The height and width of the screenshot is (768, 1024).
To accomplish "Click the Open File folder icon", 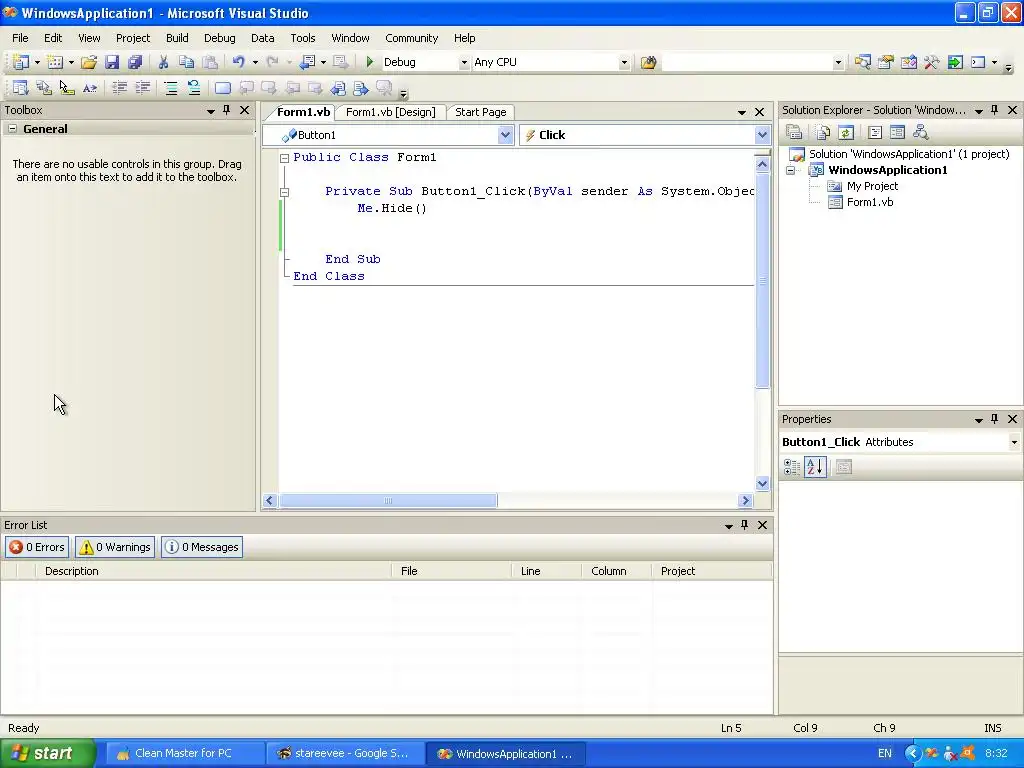I will point(89,62).
